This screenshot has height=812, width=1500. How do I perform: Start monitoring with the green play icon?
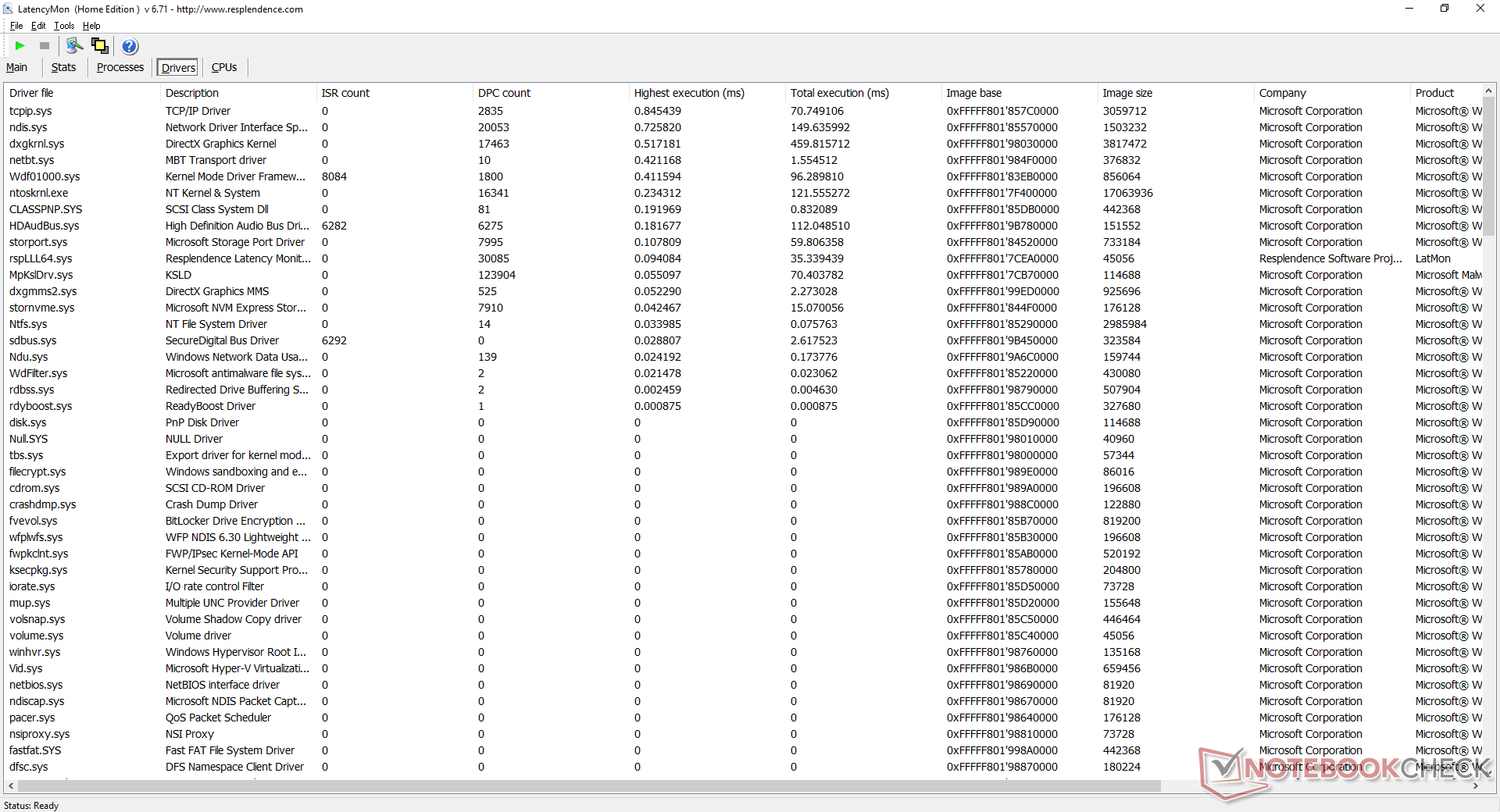coord(20,46)
